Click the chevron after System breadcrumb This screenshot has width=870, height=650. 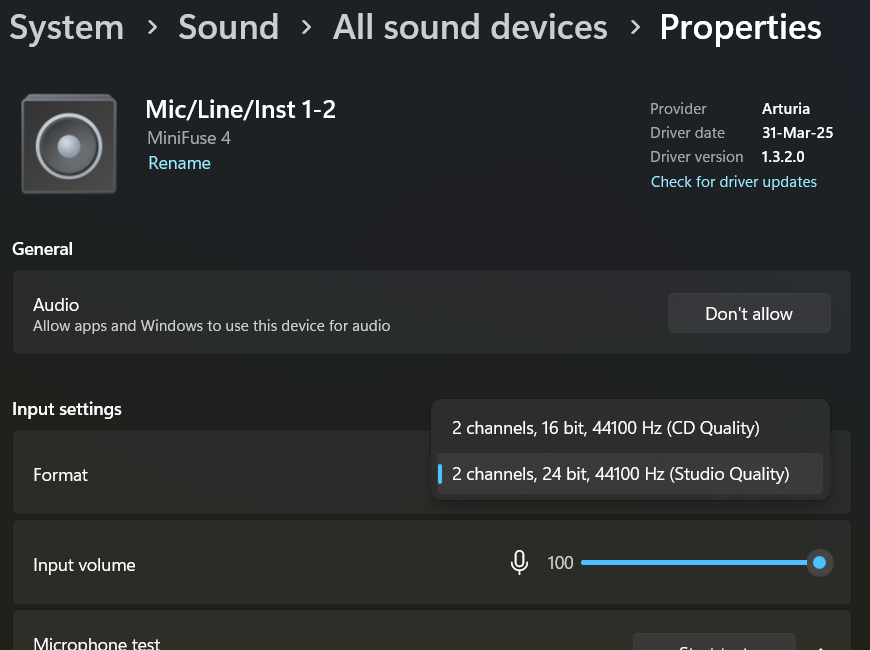tap(152, 27)
